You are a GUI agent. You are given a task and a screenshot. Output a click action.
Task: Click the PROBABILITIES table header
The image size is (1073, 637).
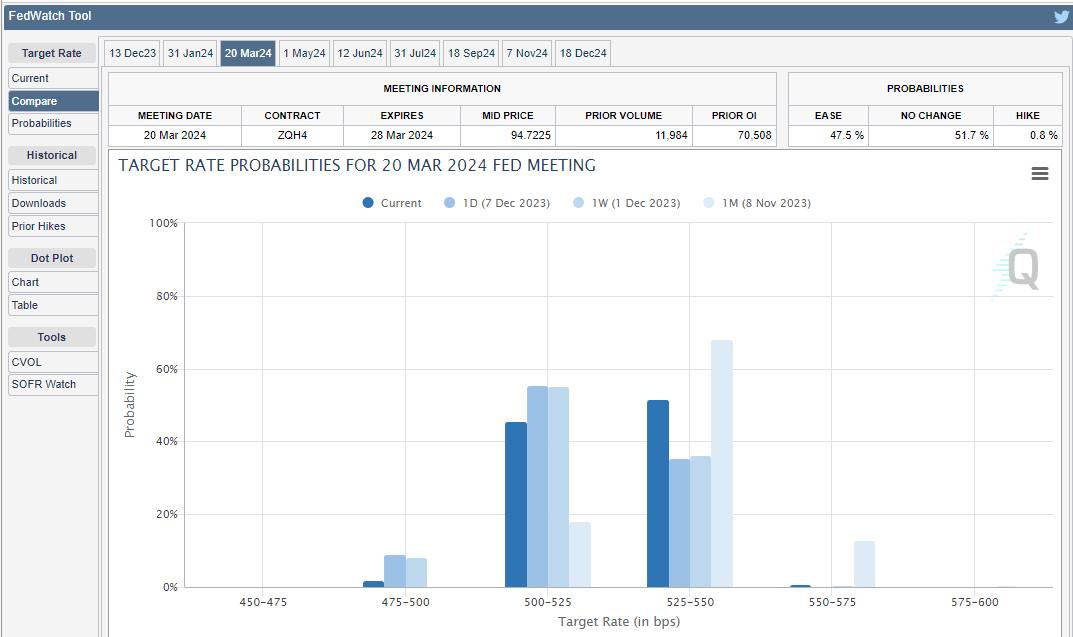[925, 89]
